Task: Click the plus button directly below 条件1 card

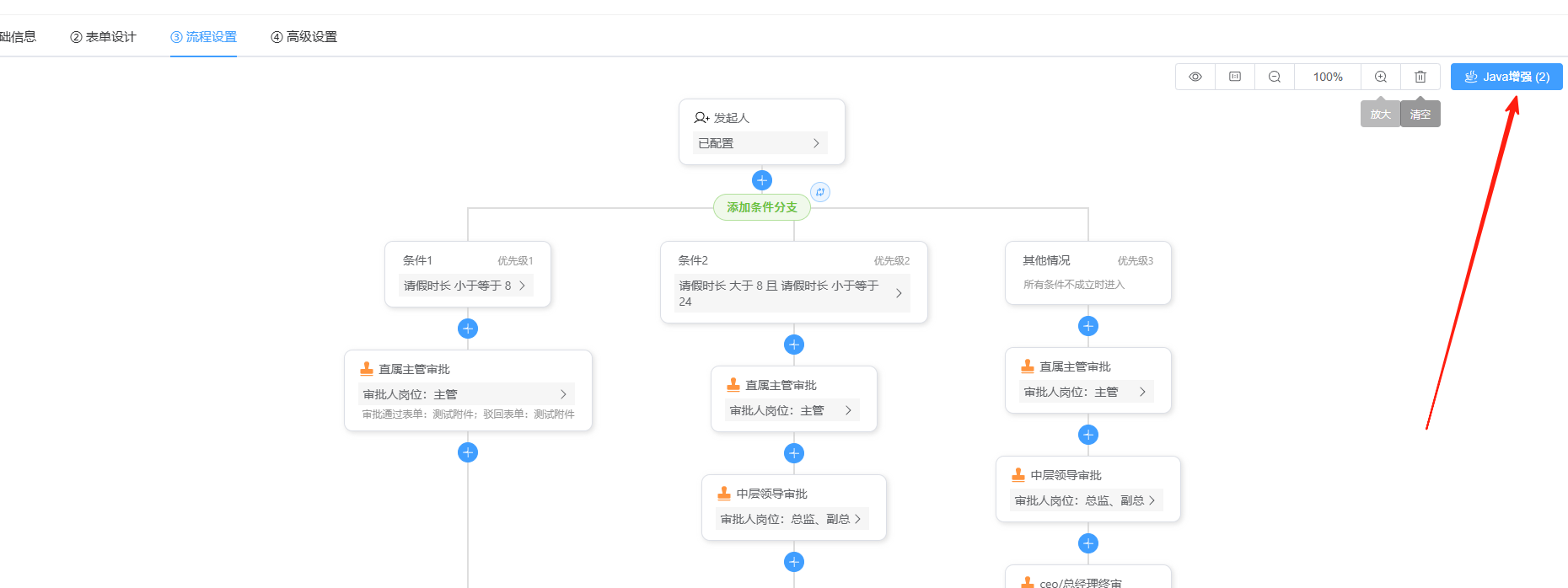Action: tap(468, 329)
